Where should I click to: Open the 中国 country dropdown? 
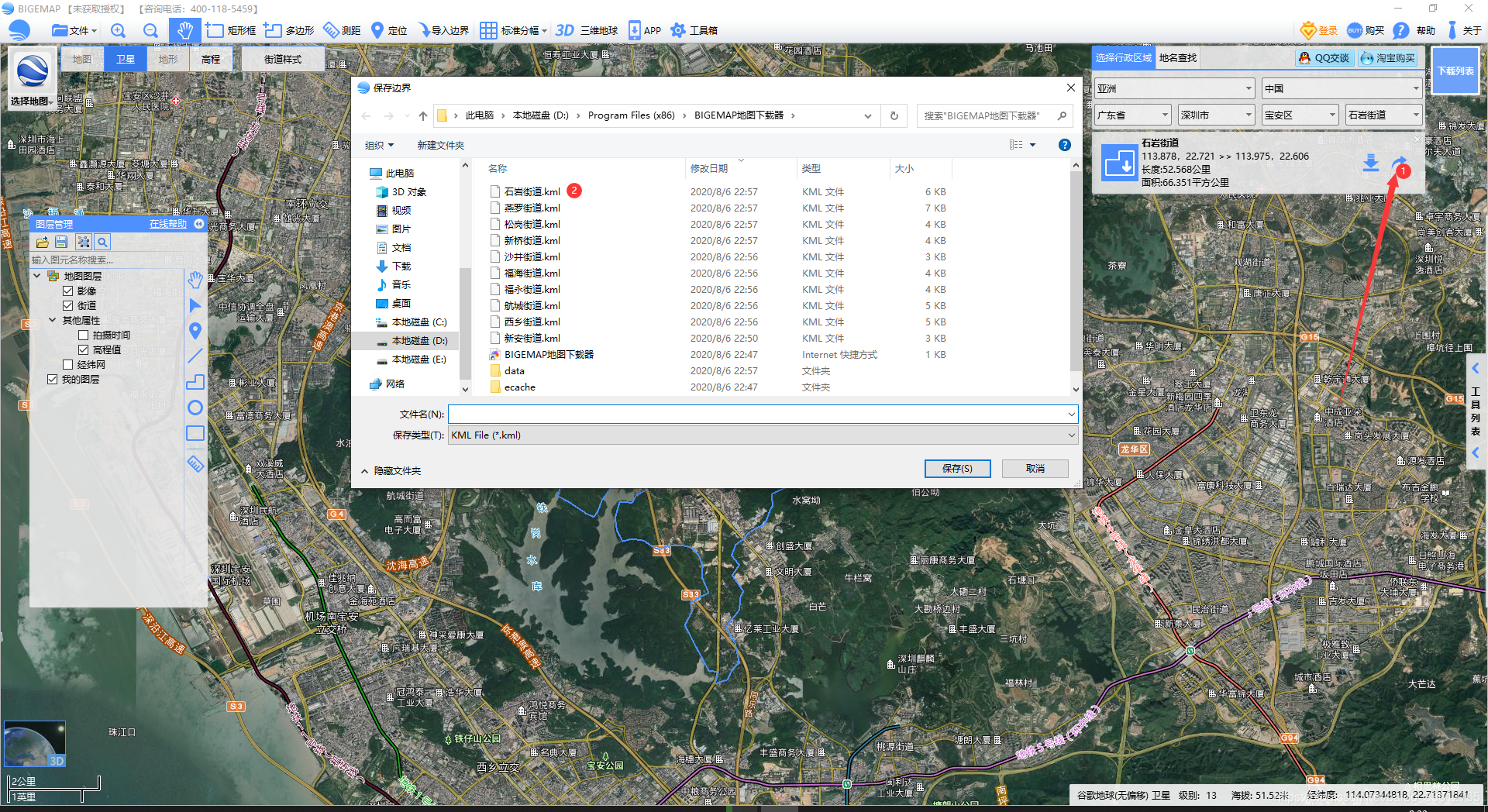click(x=1342, y=88)
